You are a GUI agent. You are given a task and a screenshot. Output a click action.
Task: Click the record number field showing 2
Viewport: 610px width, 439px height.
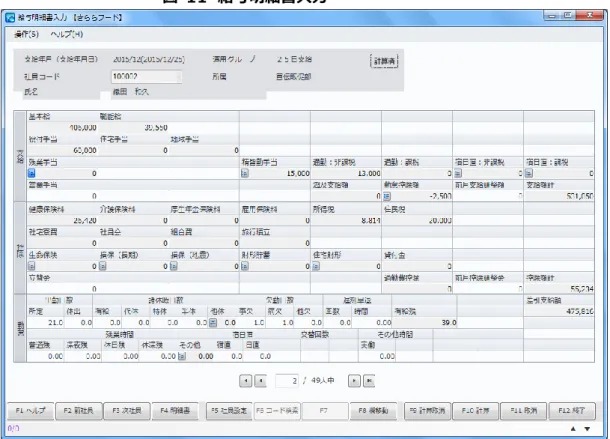click(x=287, y=381)
